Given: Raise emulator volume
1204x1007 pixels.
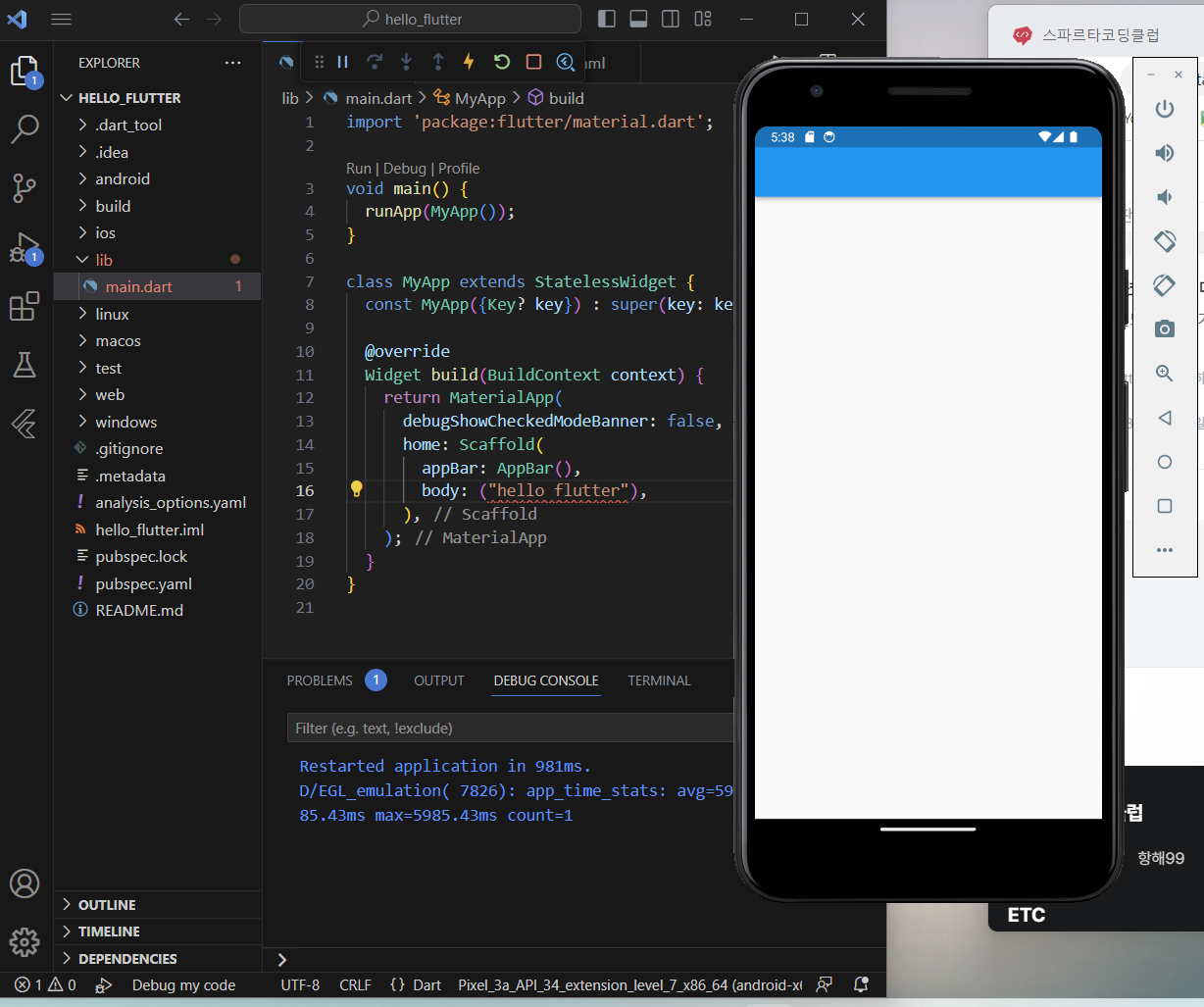Looking at the screenshot, I should (x=1165, y=153).
